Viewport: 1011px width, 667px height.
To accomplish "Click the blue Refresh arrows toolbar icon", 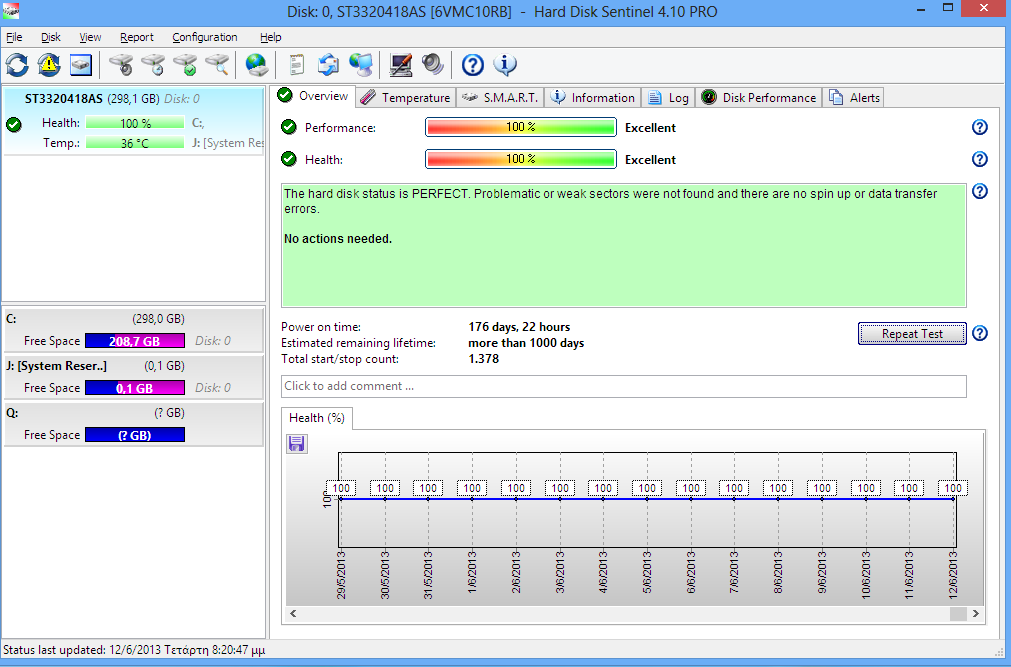I will pyautogui.click(x=17, y=65).
